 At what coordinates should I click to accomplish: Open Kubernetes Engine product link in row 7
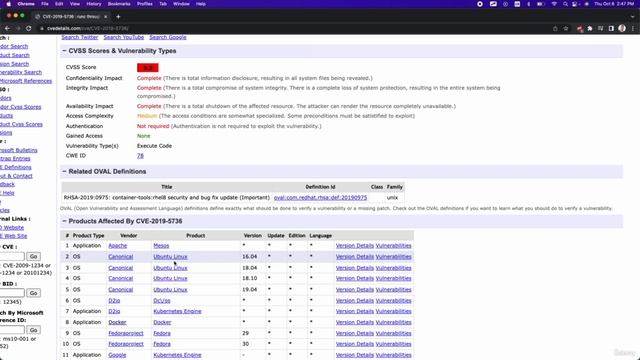[177, 311]
